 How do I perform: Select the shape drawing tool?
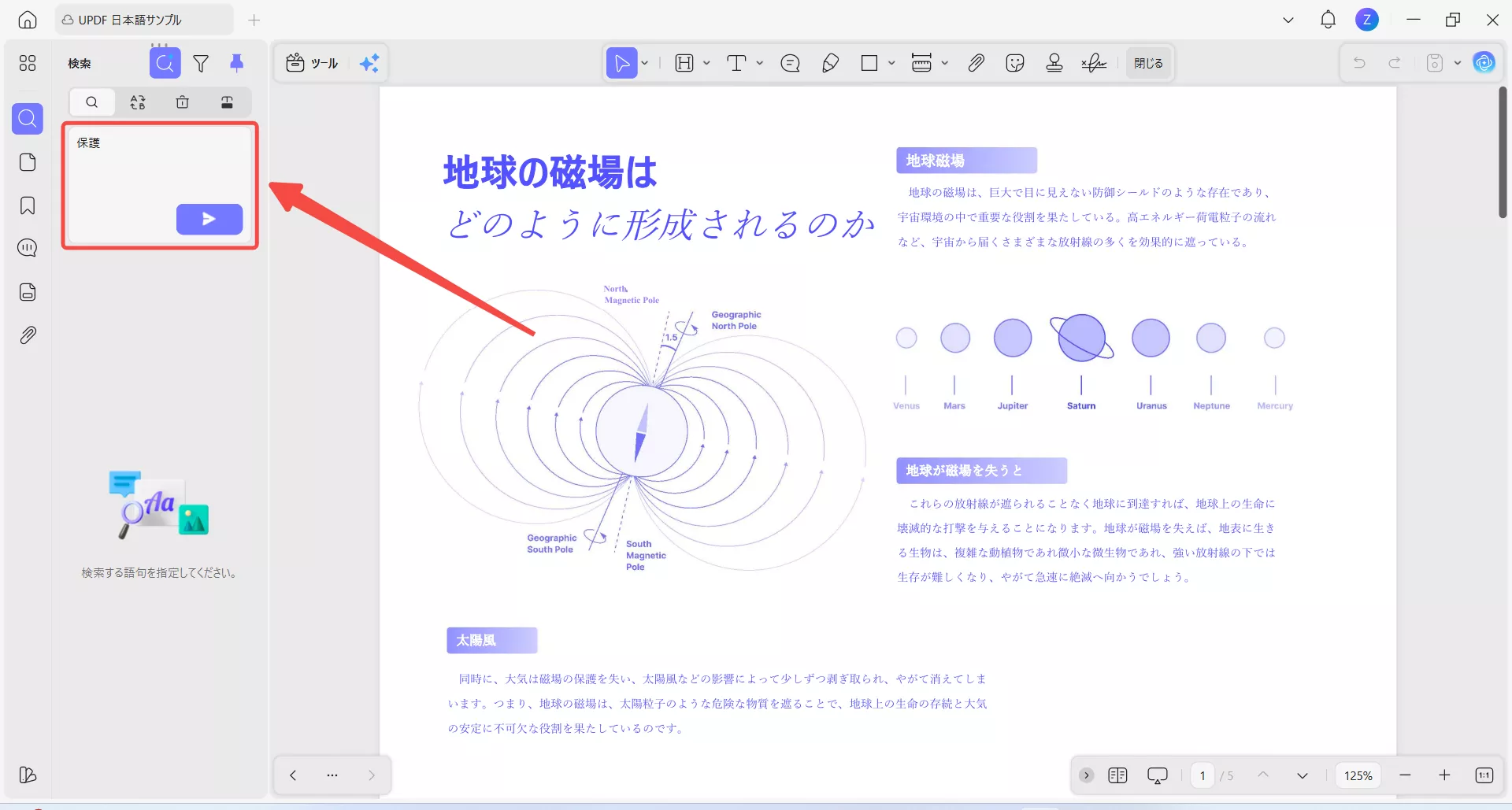coord(870,63)
